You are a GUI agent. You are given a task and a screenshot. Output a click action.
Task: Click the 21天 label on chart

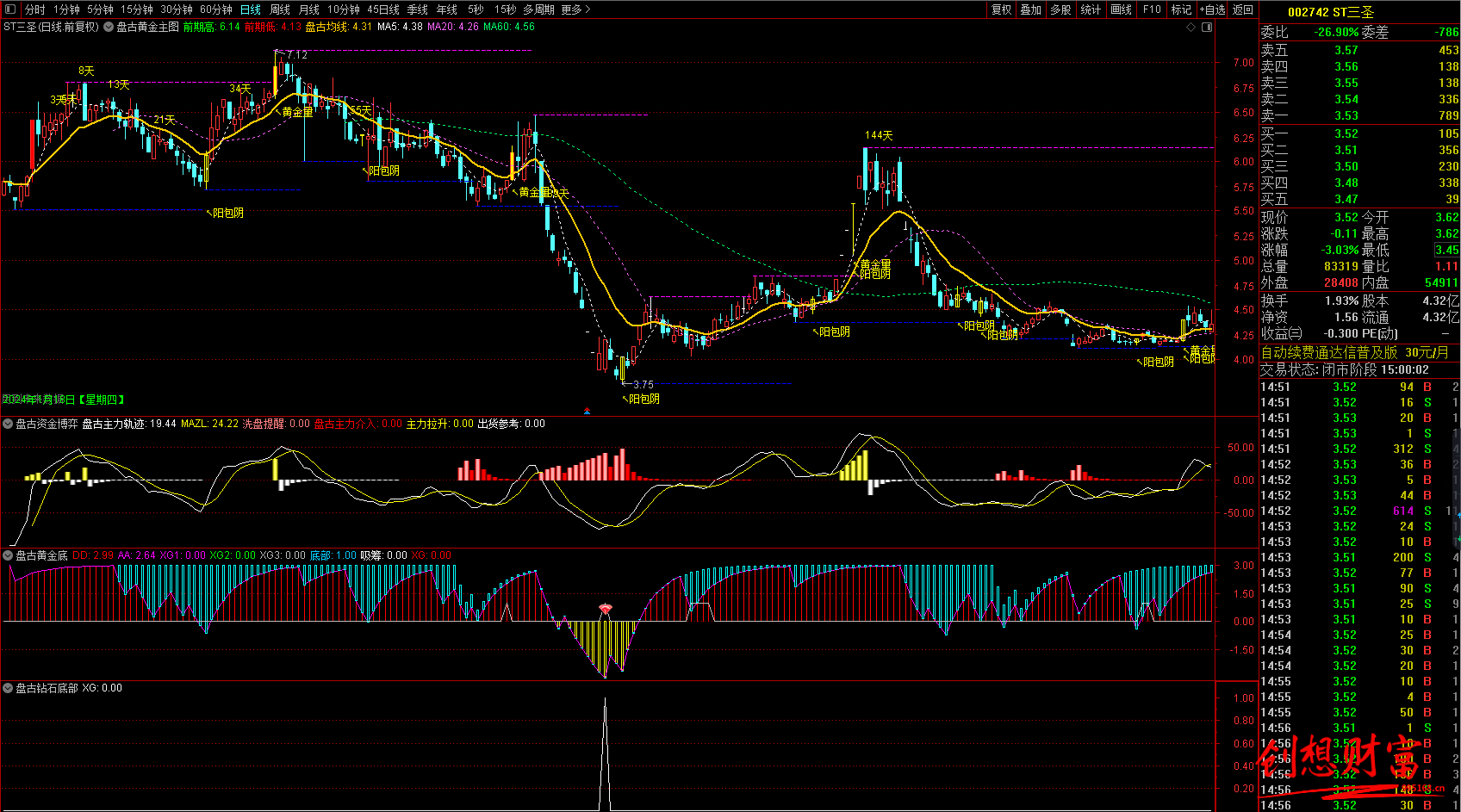click(165, 120)
